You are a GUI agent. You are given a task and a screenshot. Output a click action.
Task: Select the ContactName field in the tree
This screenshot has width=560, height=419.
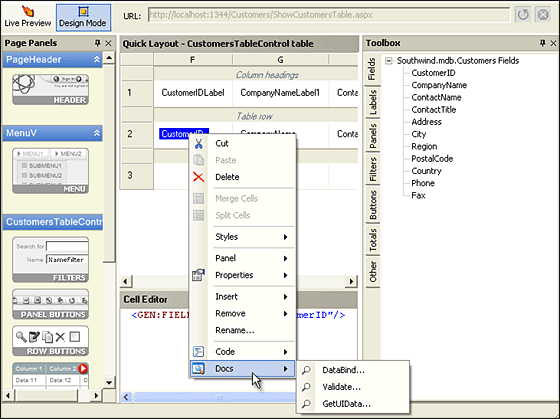click(x=436, y=98)
